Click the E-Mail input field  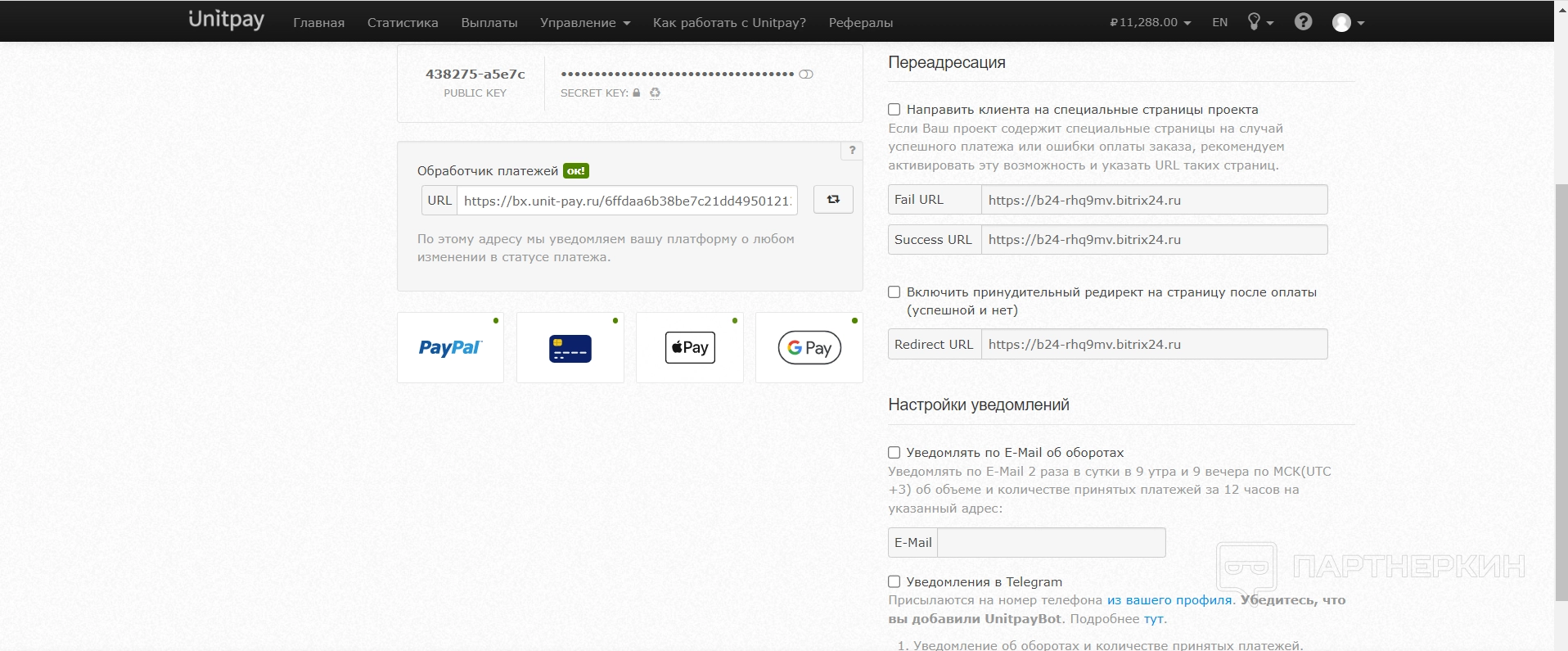(1051, 543)
